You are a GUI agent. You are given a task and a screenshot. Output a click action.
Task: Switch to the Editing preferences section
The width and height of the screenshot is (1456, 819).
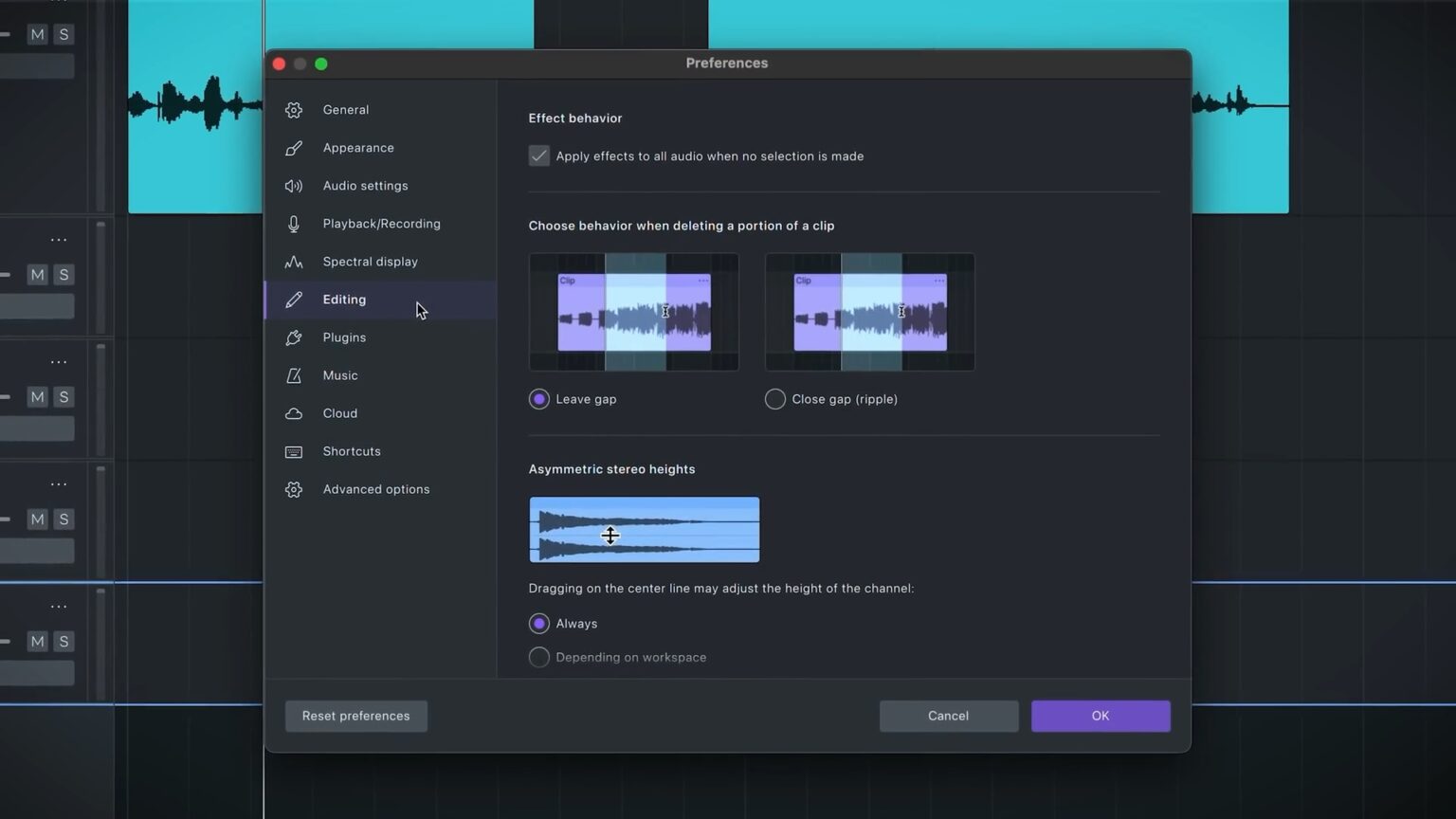tap(344, 299)
